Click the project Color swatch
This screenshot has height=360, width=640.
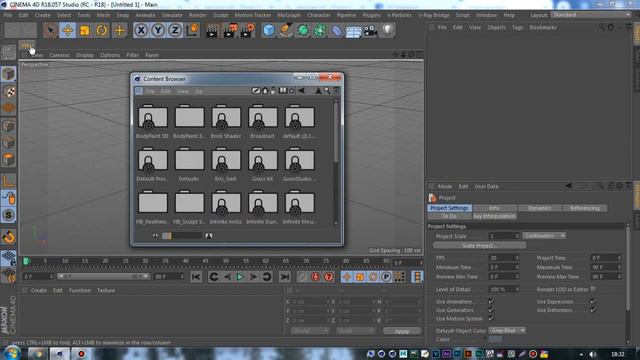tap(495, 339)
